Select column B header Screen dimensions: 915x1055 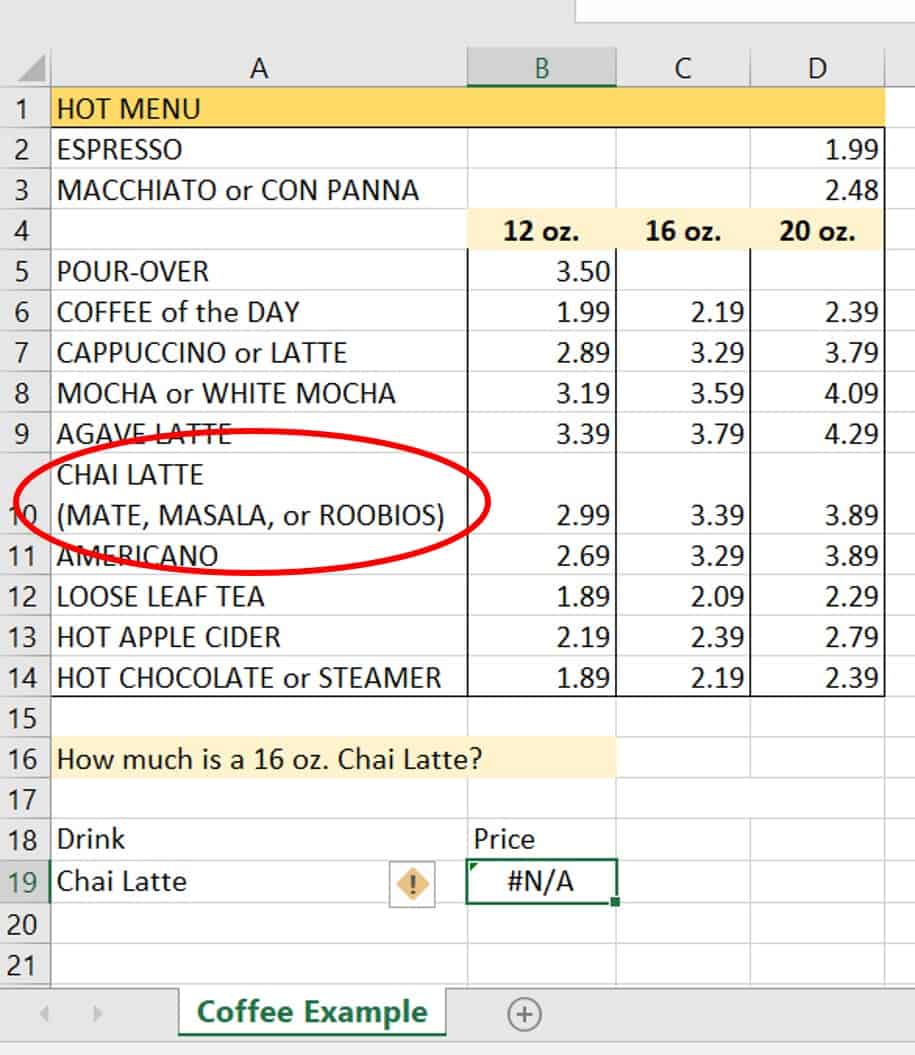click(x=541, y=68)
